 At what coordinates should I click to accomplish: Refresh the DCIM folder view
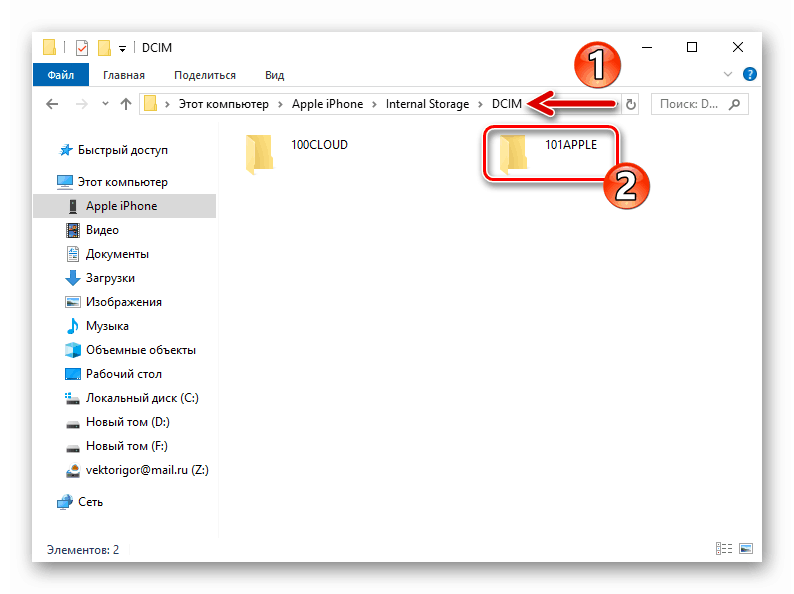click(x=630, y=104)
